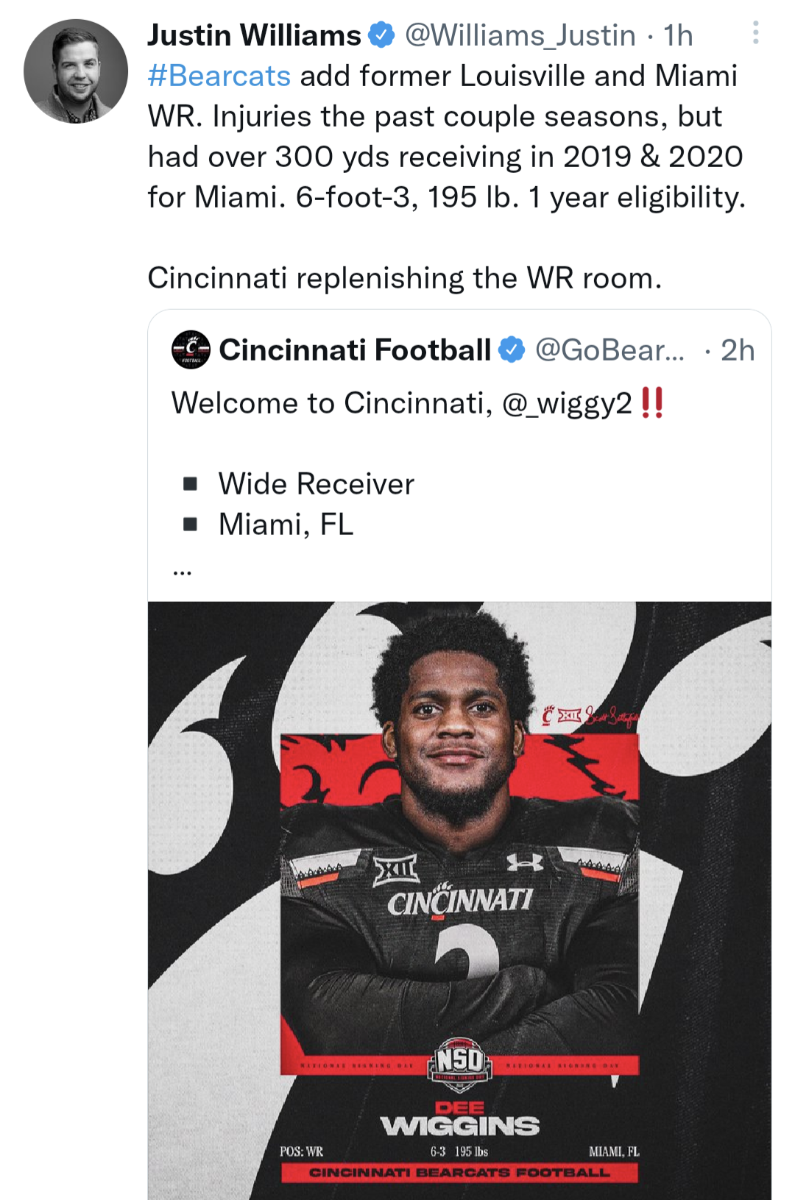Open the @Williams_Justin handle

519,36
